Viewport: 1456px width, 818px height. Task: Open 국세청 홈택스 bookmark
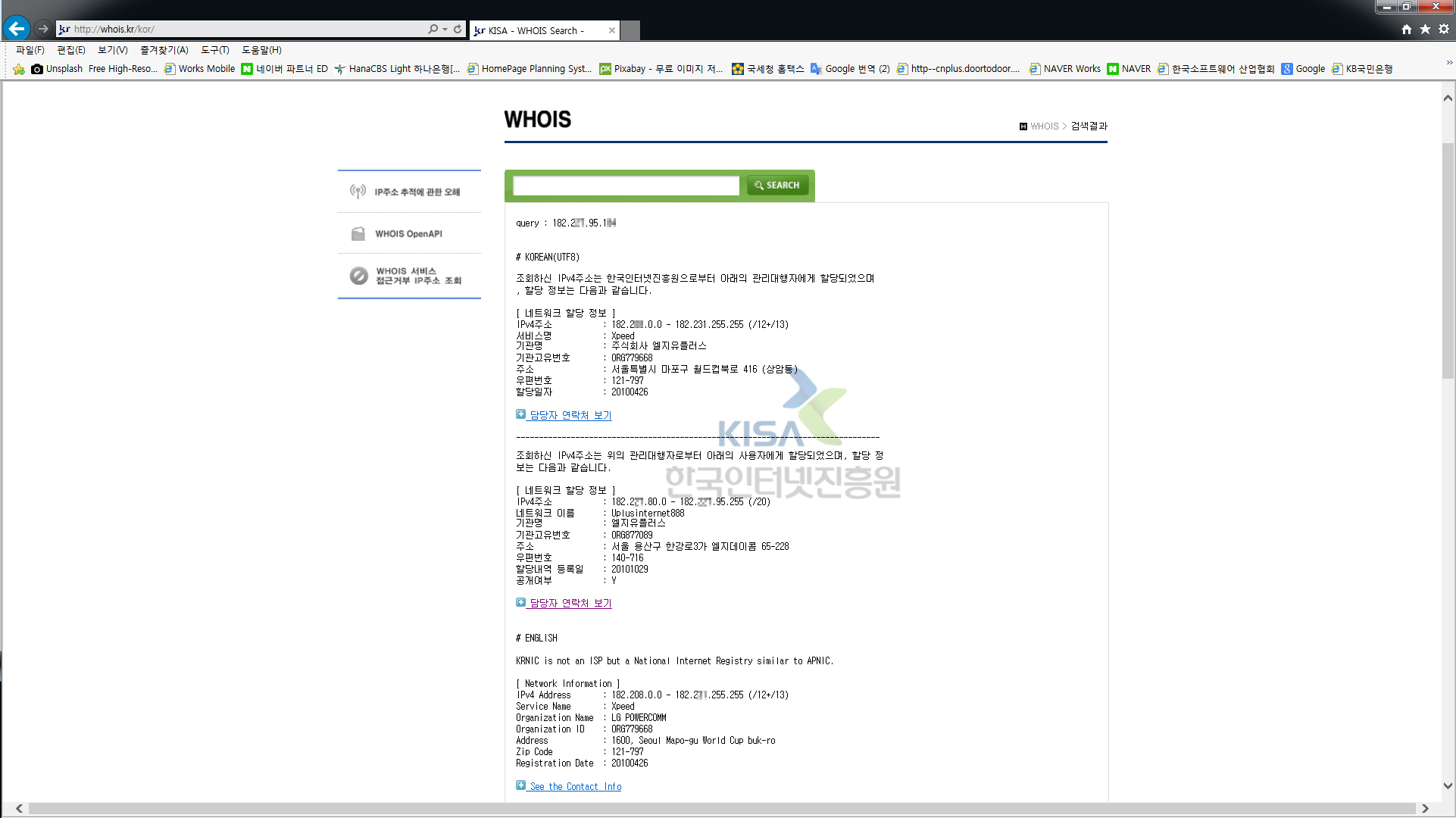click(x=768, y=69)
